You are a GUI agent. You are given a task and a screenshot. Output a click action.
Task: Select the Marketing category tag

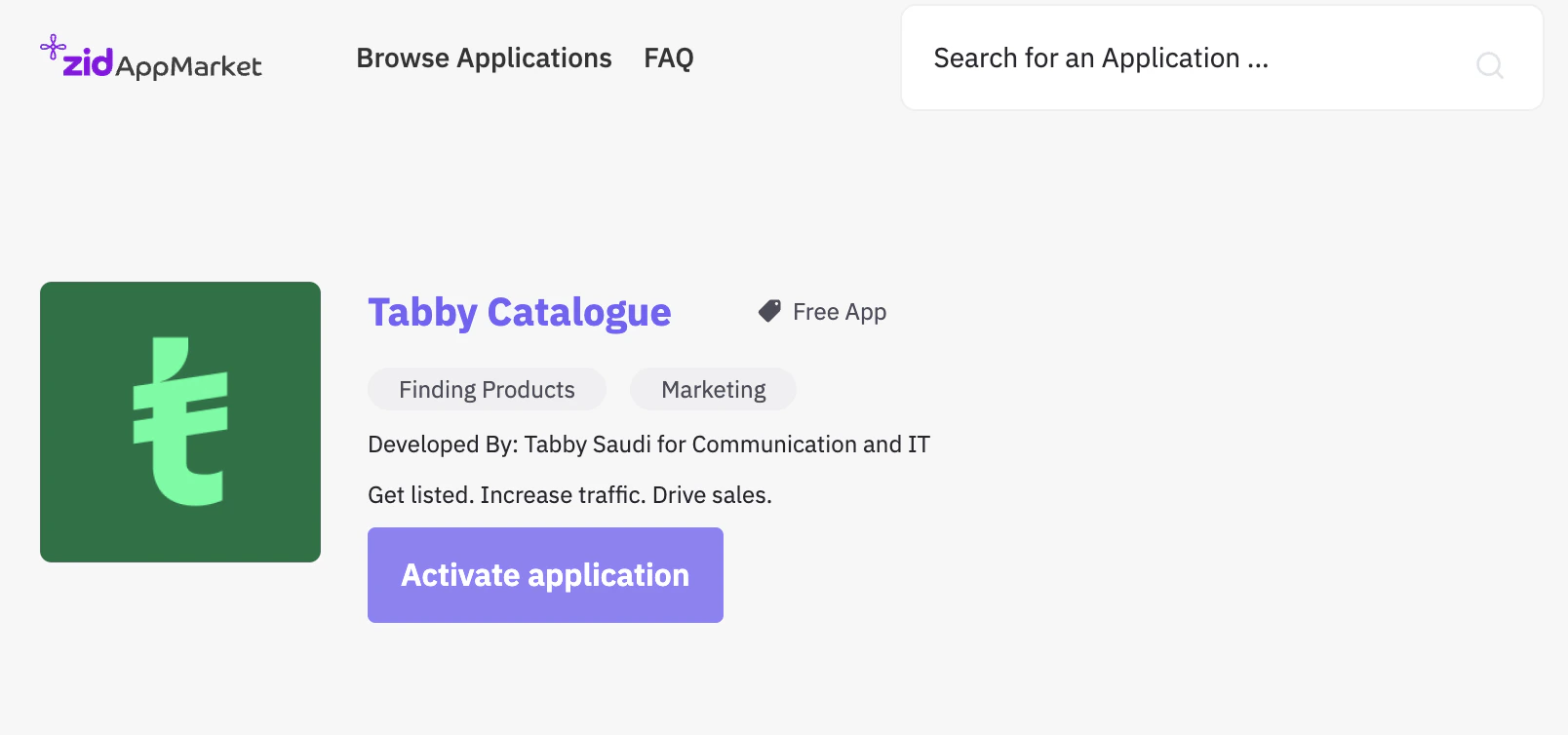[714, 390]
